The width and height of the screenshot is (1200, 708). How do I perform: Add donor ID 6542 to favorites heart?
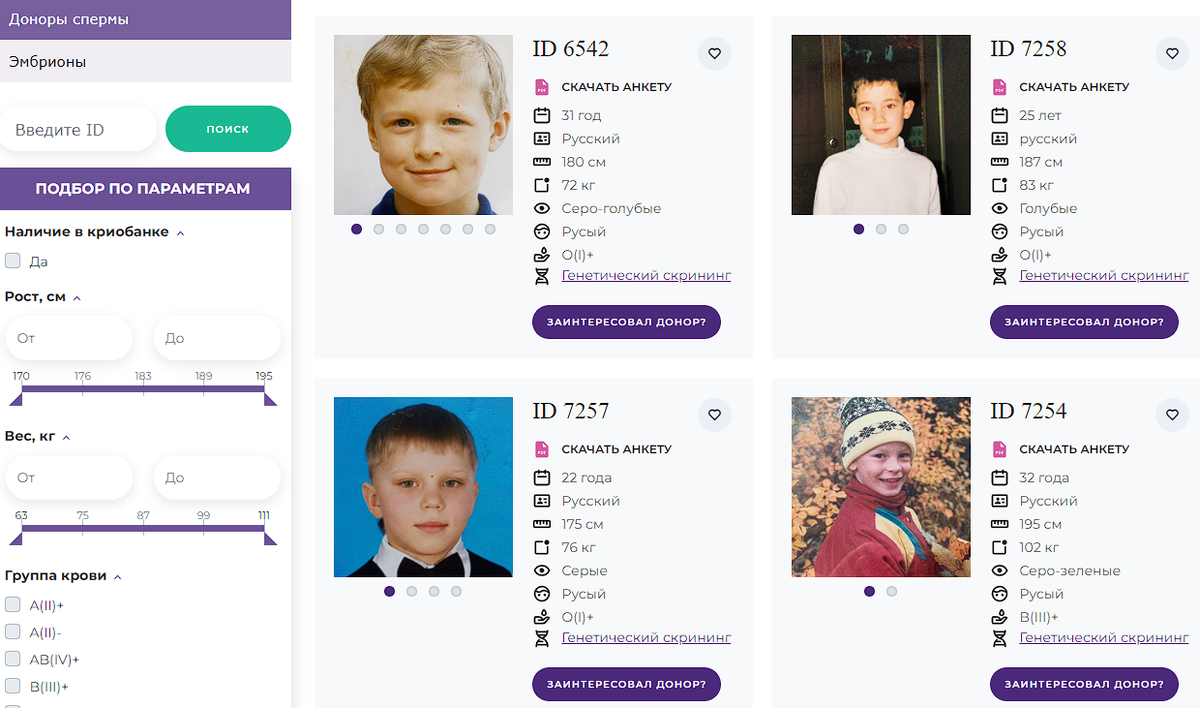coord(714,54)
